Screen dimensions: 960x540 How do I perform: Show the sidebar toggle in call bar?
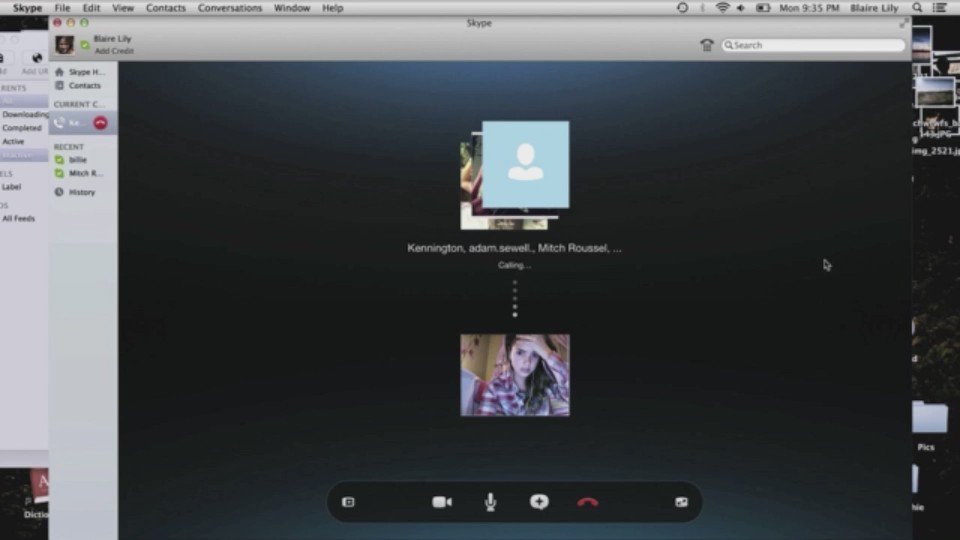(x=348, y=502)
